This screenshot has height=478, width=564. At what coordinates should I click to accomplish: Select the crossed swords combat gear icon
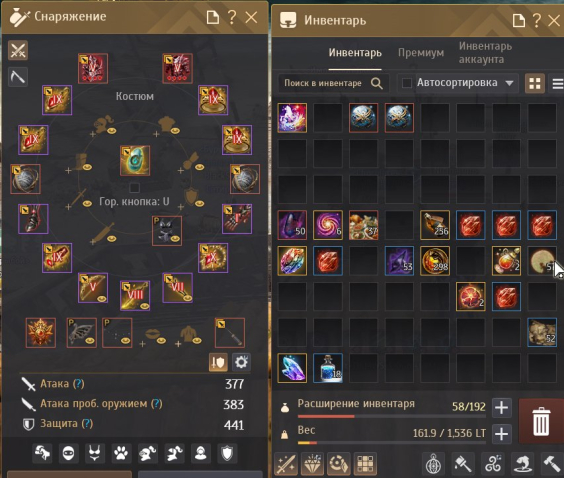pos(18,50)
